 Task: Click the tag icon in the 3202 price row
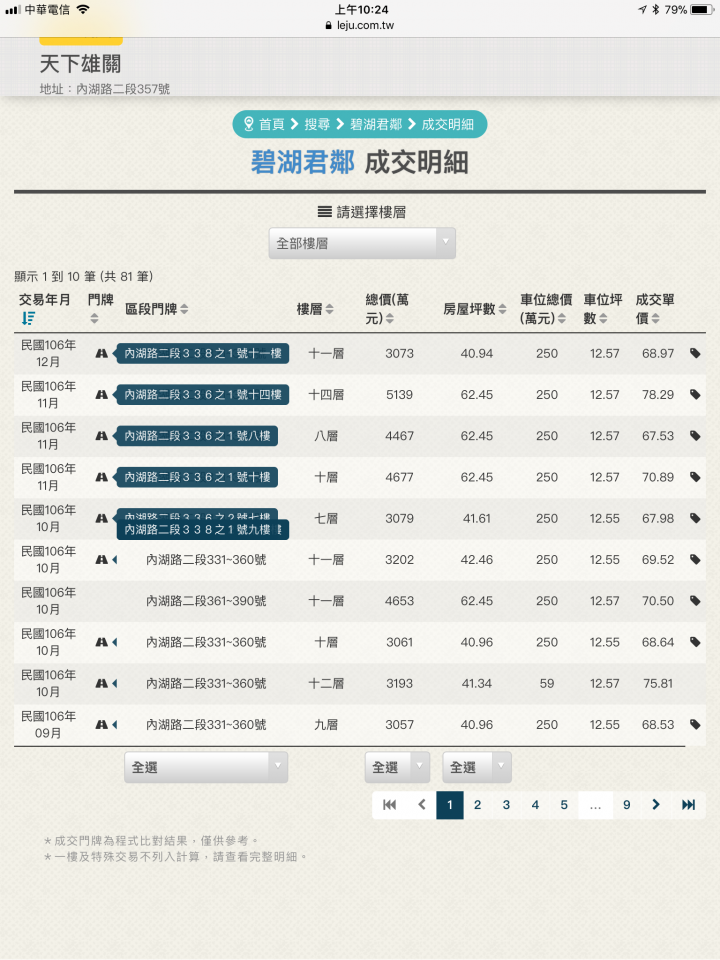click(695, 560)
